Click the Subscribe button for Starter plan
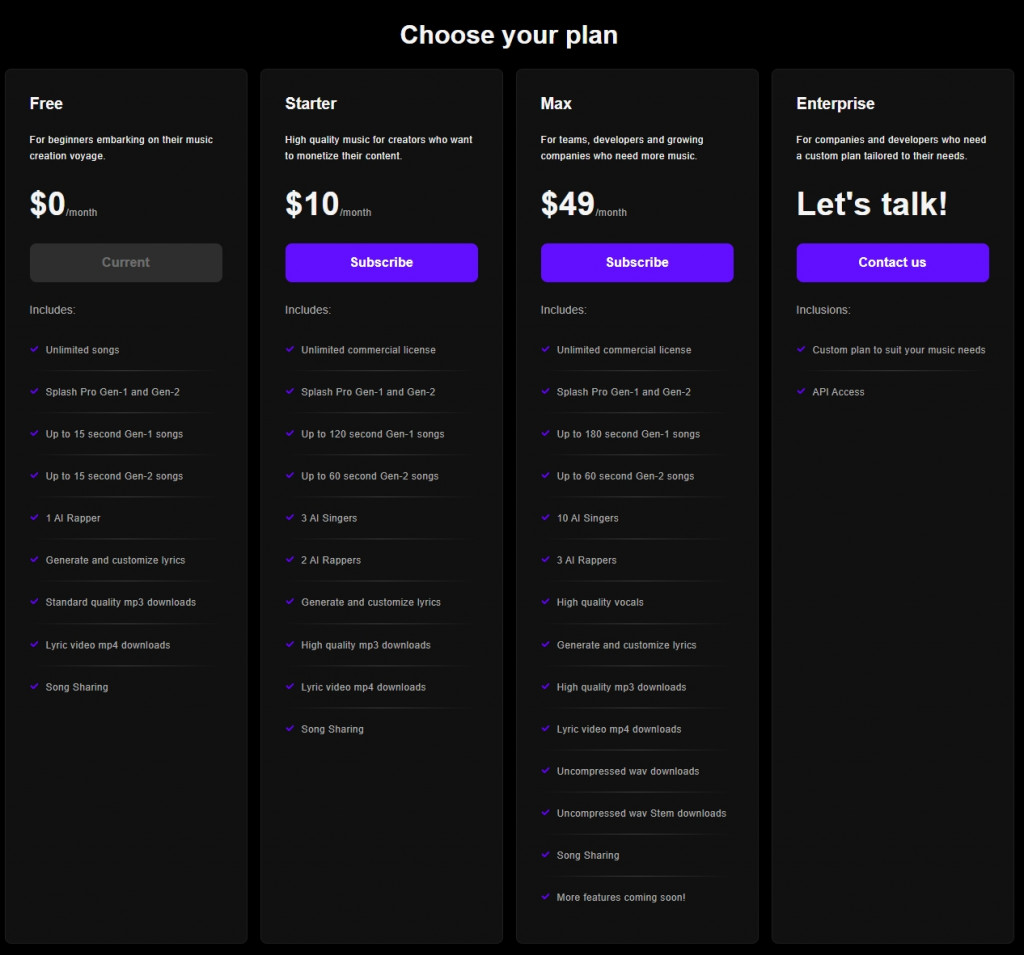1024x955 pixels. point(381,262)
